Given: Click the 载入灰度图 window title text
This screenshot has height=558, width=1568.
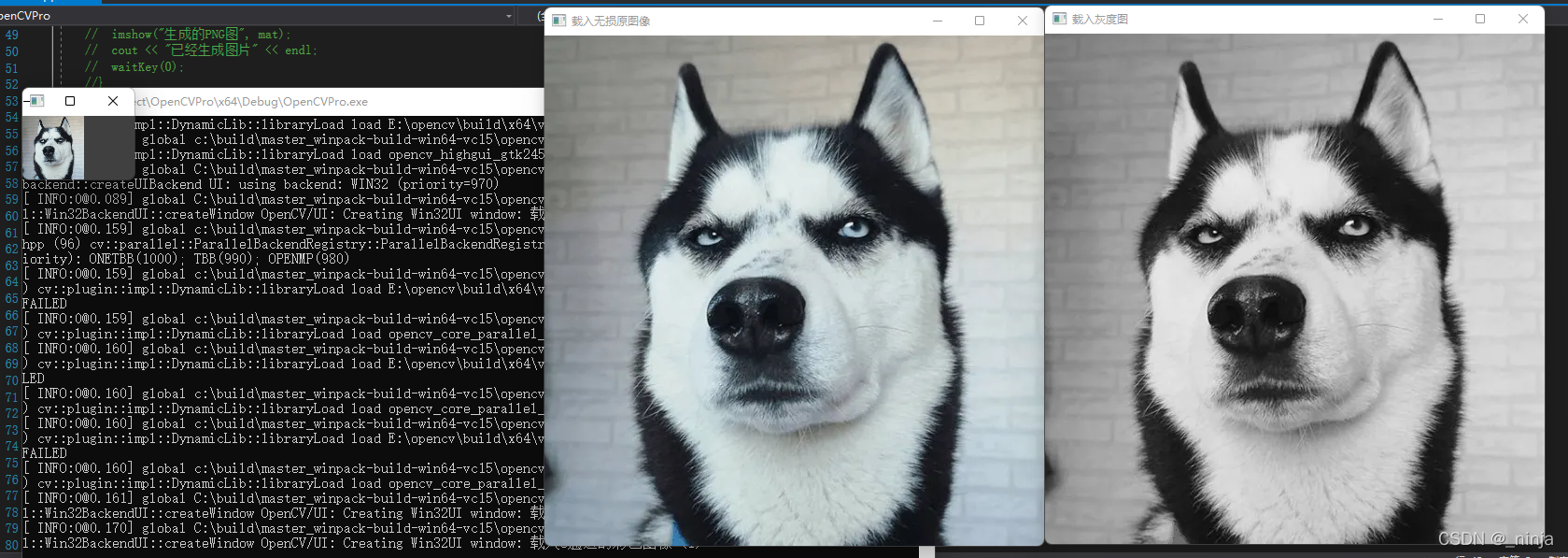Looking at the screenshot, I should (x=1100, y=19).
